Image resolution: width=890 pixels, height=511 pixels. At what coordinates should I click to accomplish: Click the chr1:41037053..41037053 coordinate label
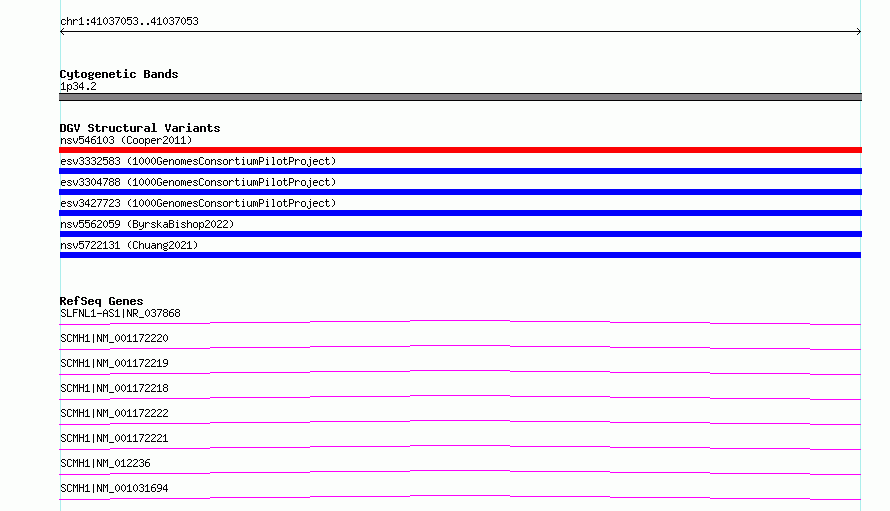point(129,21)
